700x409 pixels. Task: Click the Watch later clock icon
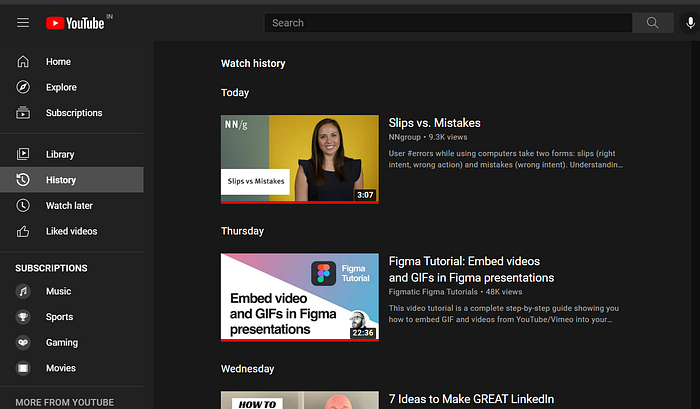[x=23, y=205]
